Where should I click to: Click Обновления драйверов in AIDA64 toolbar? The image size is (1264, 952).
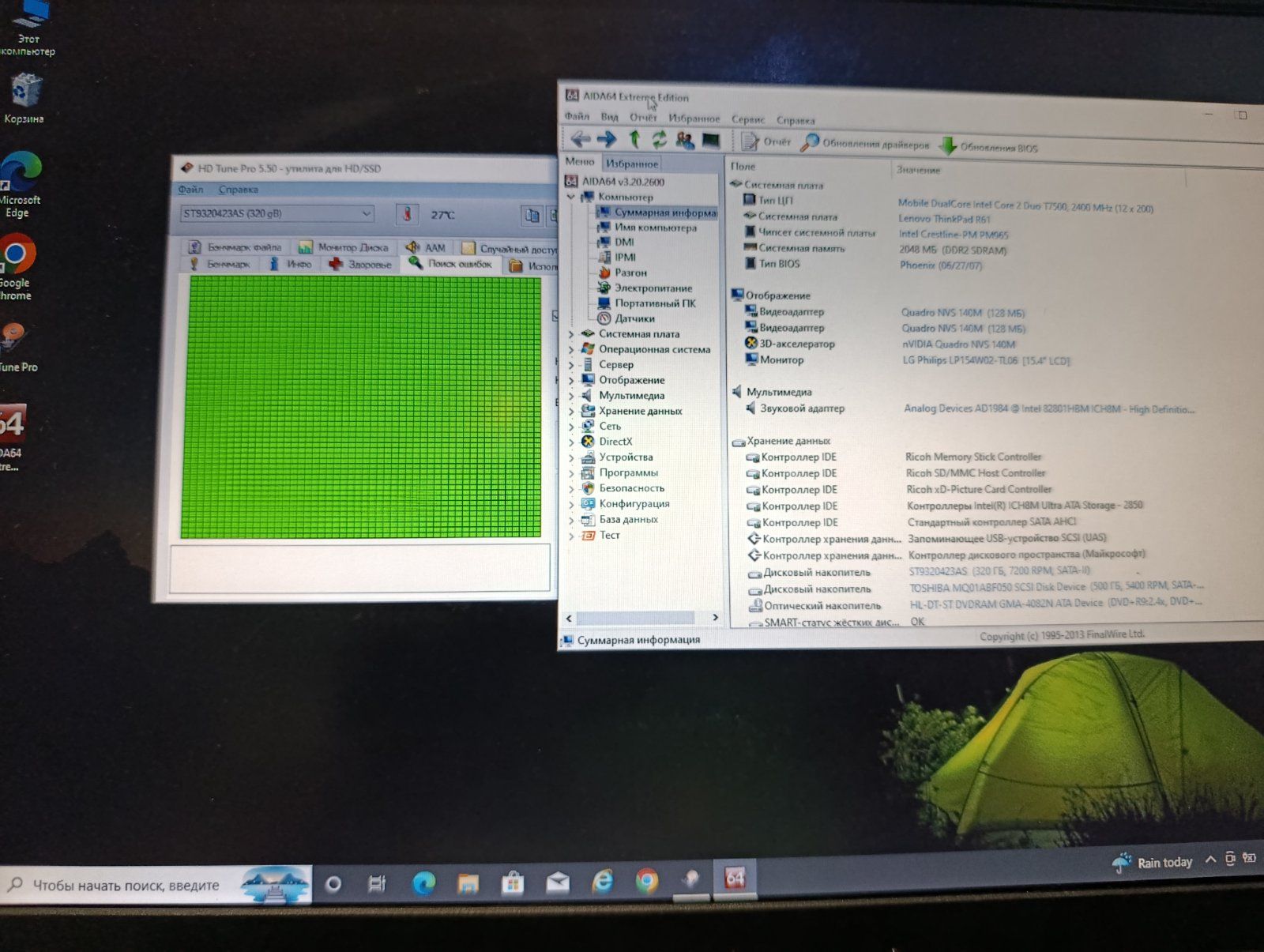[x=865, y=143]
